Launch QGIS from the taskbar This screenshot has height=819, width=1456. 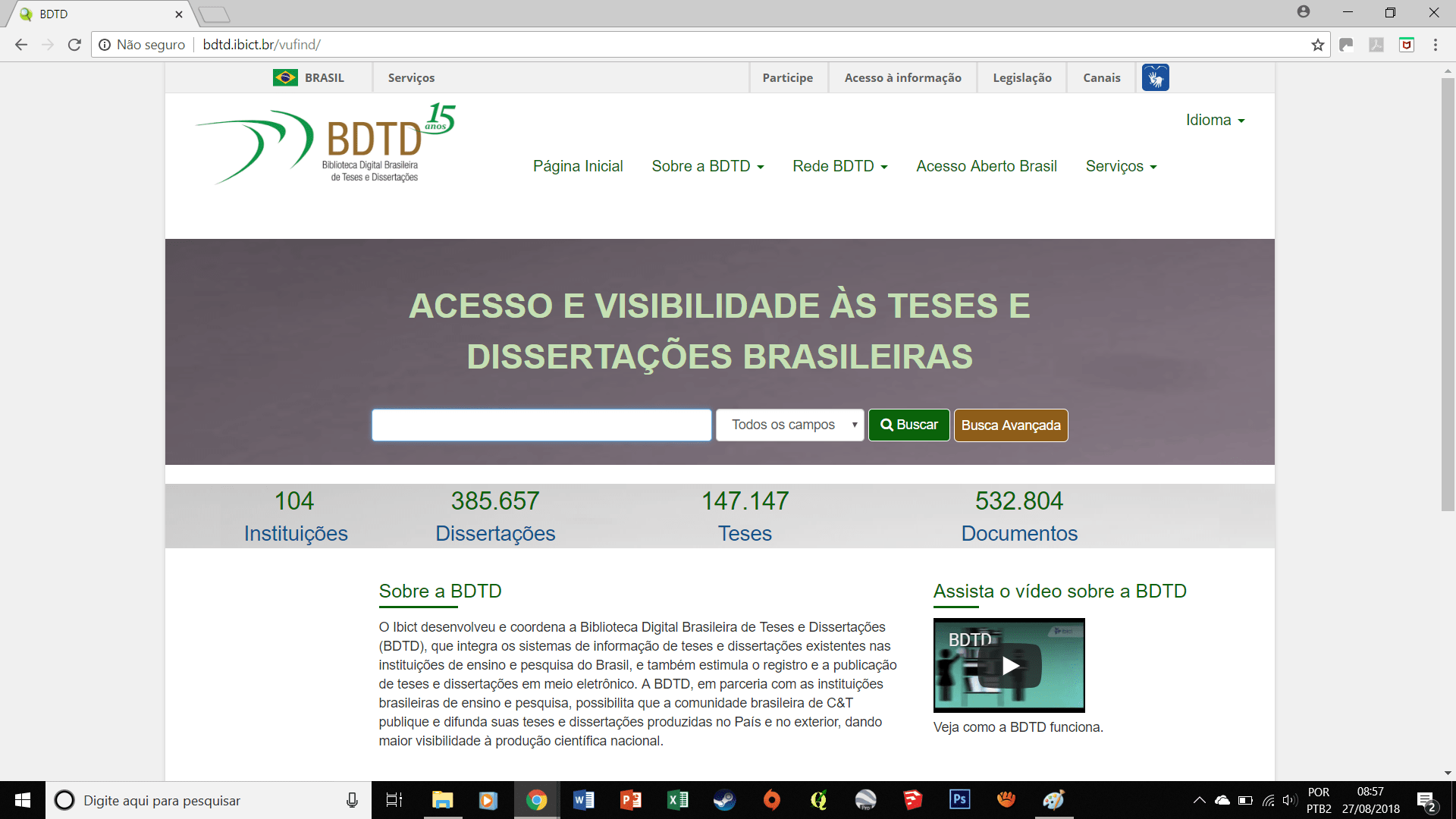pyautogui.click(x=818, y=800)
